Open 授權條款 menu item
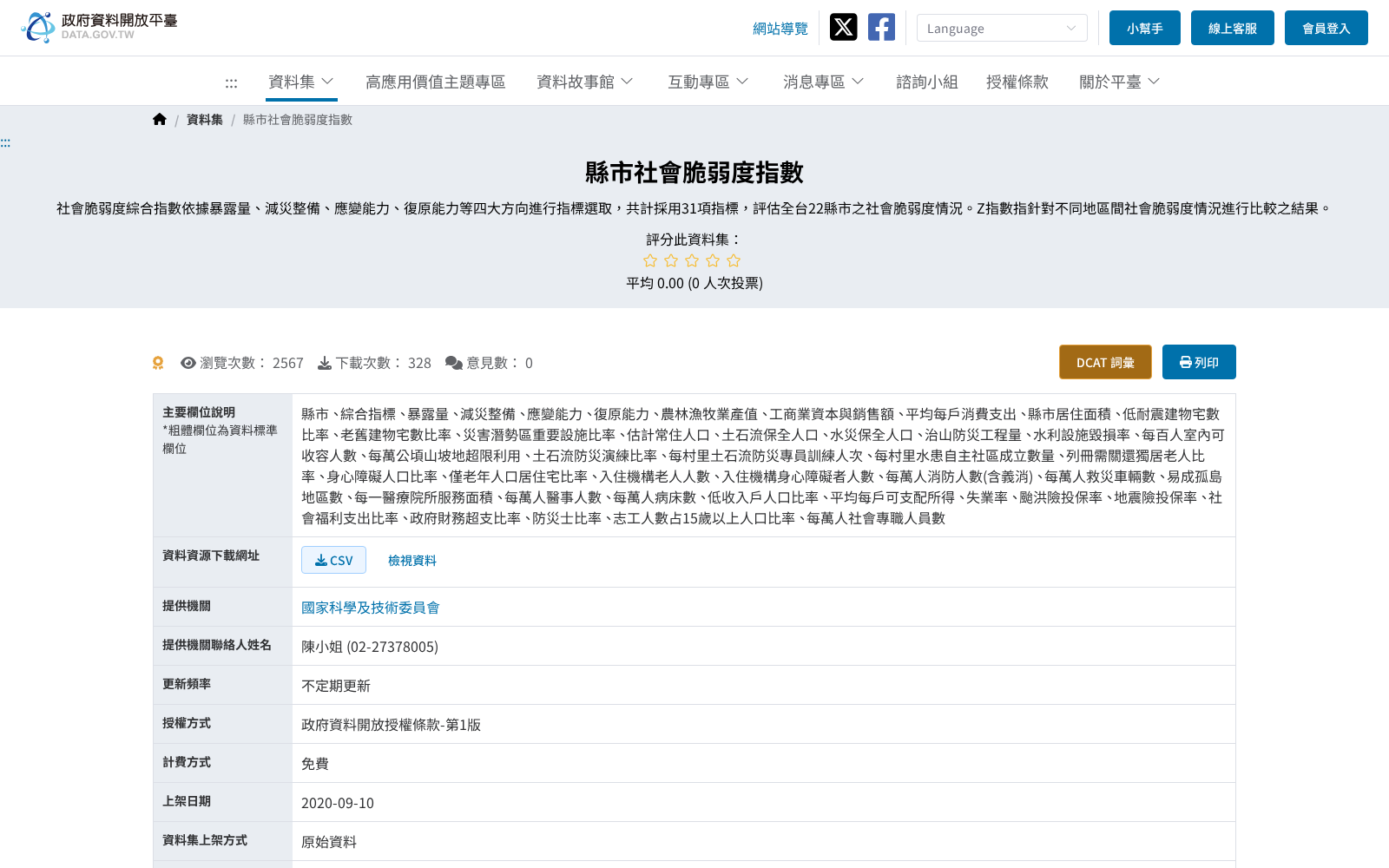The width and height of the screenshot is (1389, 868). [1017, 82]
